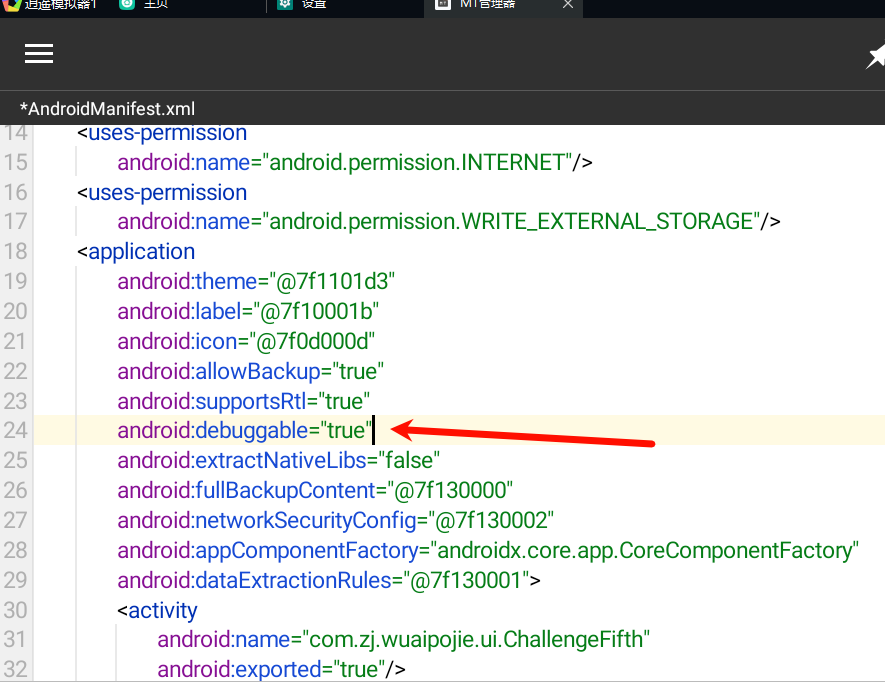Viewport: 885px width, 686px height.
Task: Switch to the 主页 tab
Action: (x=155, y=4)
